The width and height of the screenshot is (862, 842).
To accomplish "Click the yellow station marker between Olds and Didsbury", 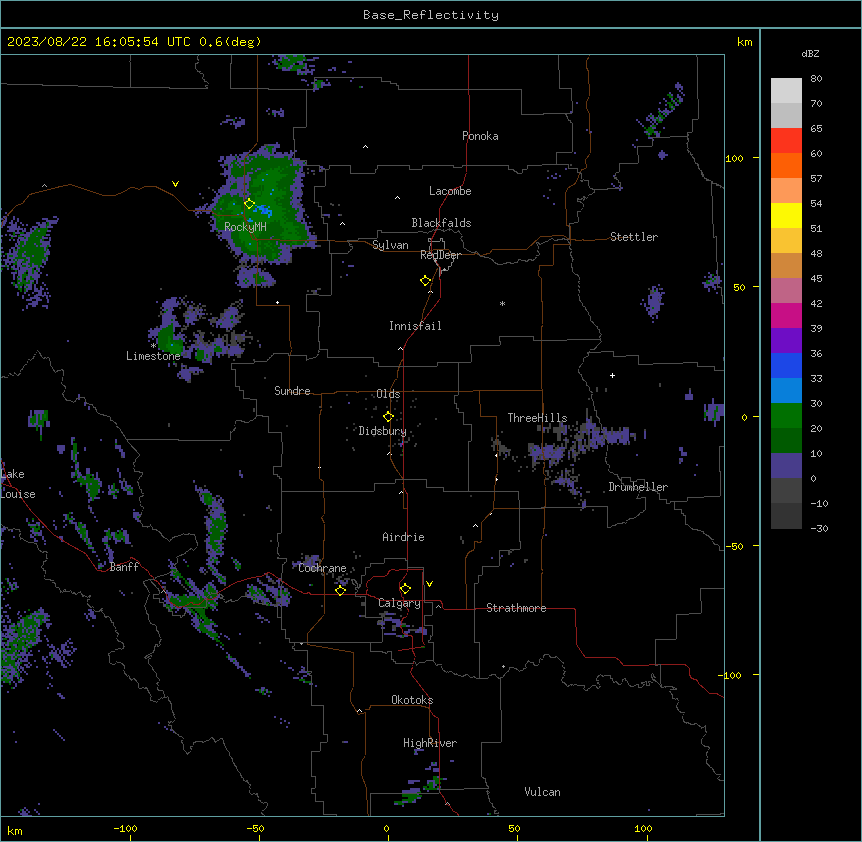I will pos(388,417).
